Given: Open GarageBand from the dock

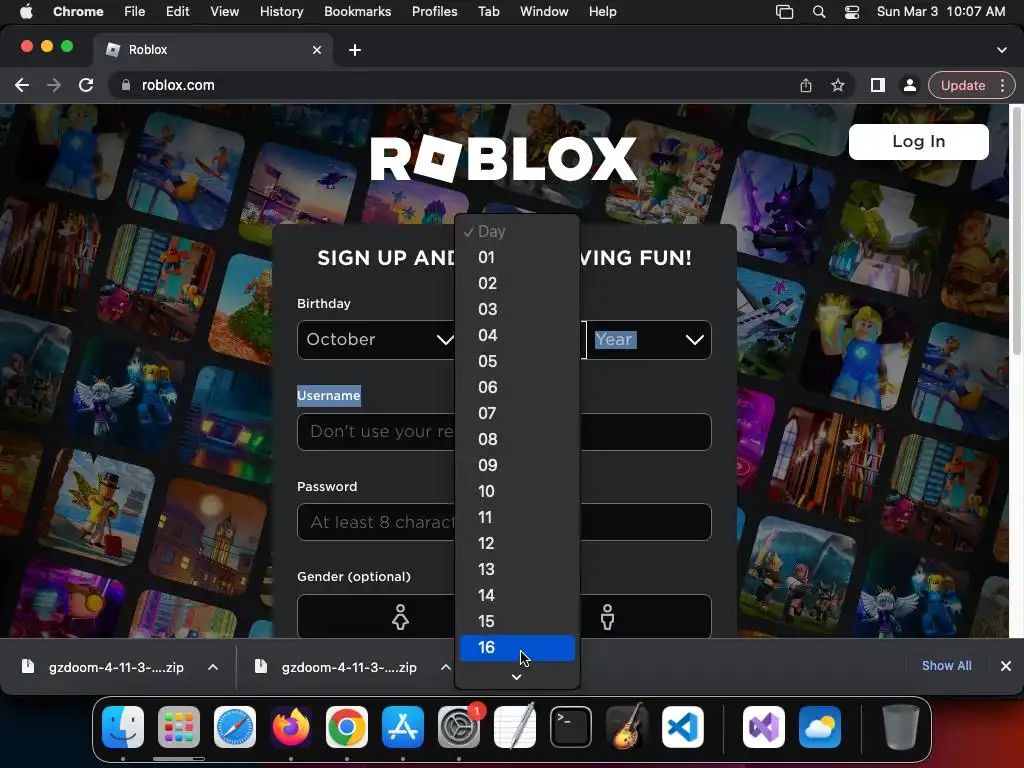Looking at the screenshot, I should coord(627,727).
